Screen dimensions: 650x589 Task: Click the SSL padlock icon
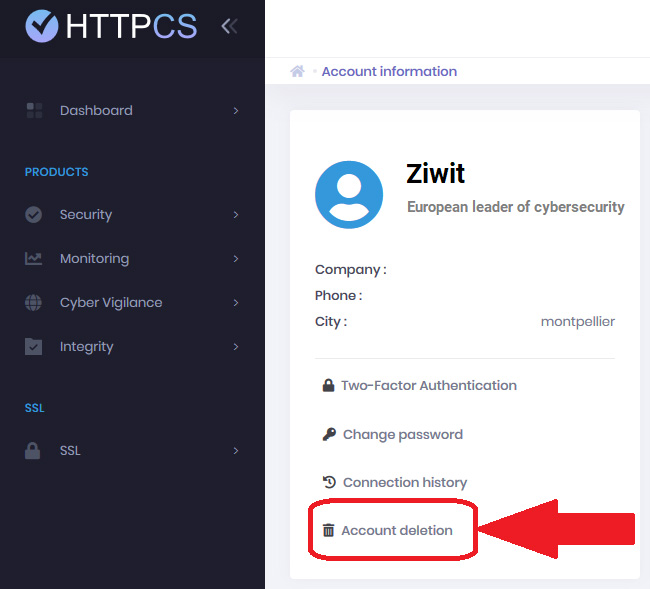[x=34, y=450]
